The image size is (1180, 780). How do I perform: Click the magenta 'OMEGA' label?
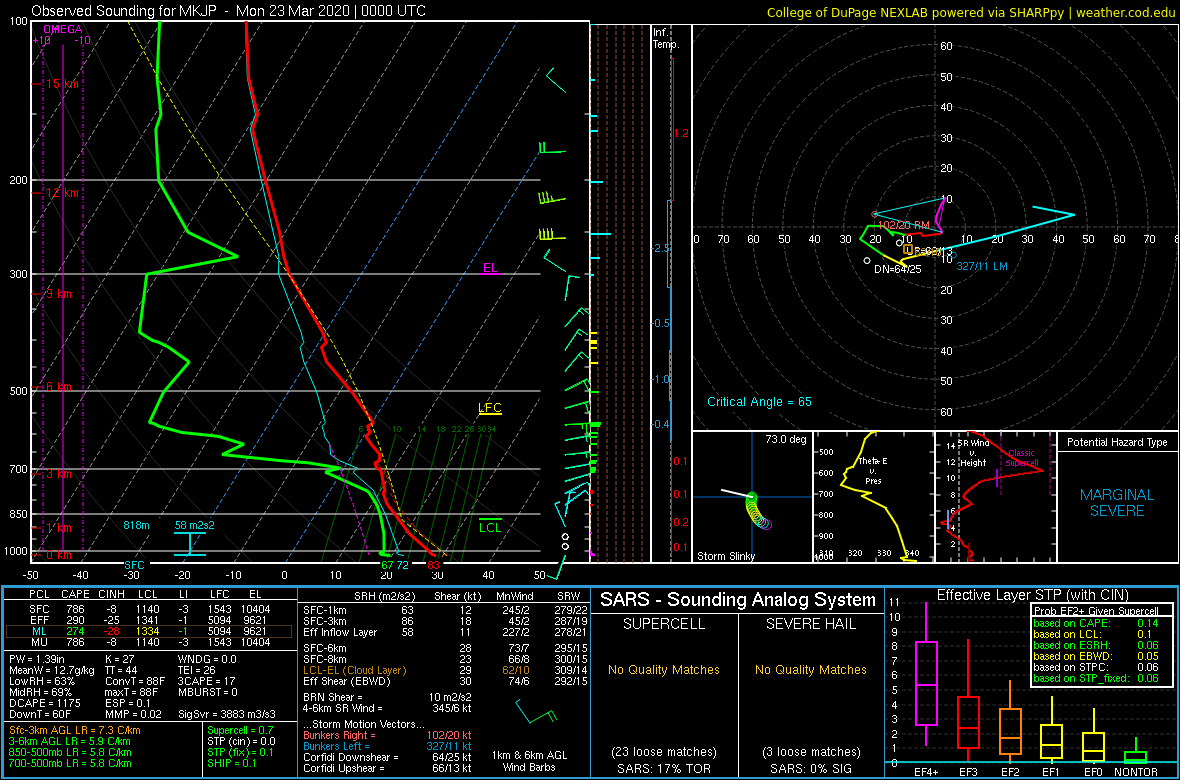pos(60,29)
